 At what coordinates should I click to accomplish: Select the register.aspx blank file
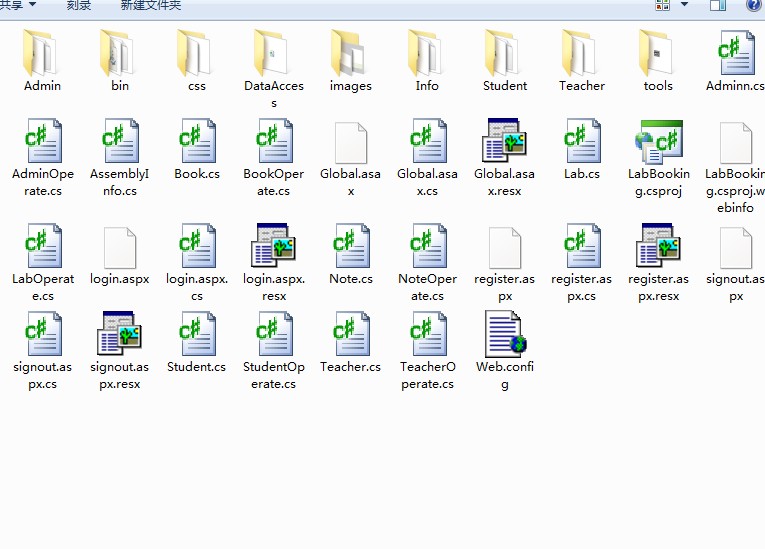(x=504, y=247)
